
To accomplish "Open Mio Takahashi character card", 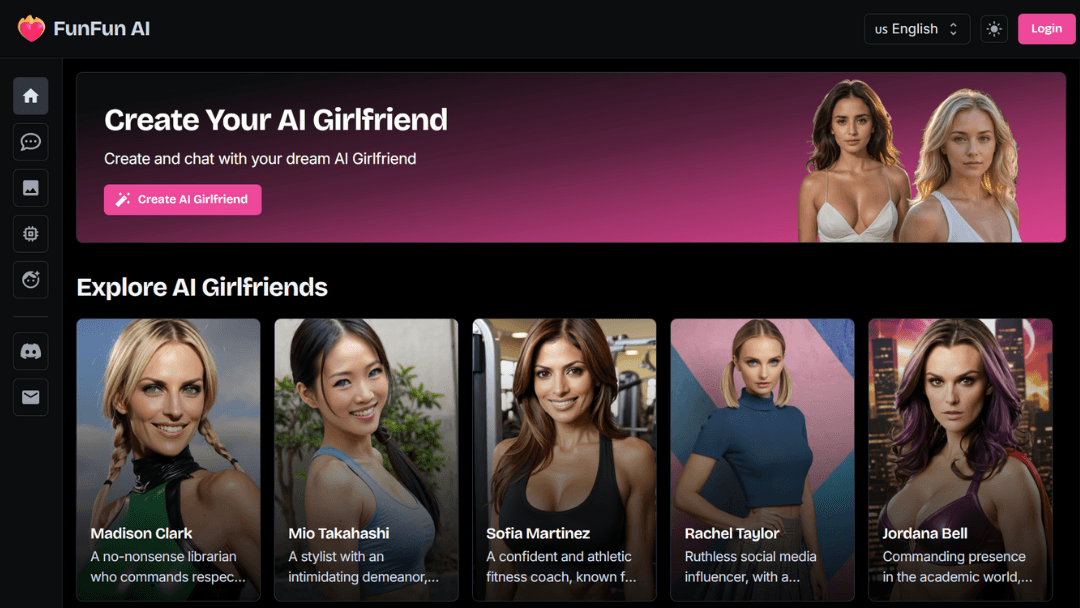I will pos(366,459).
